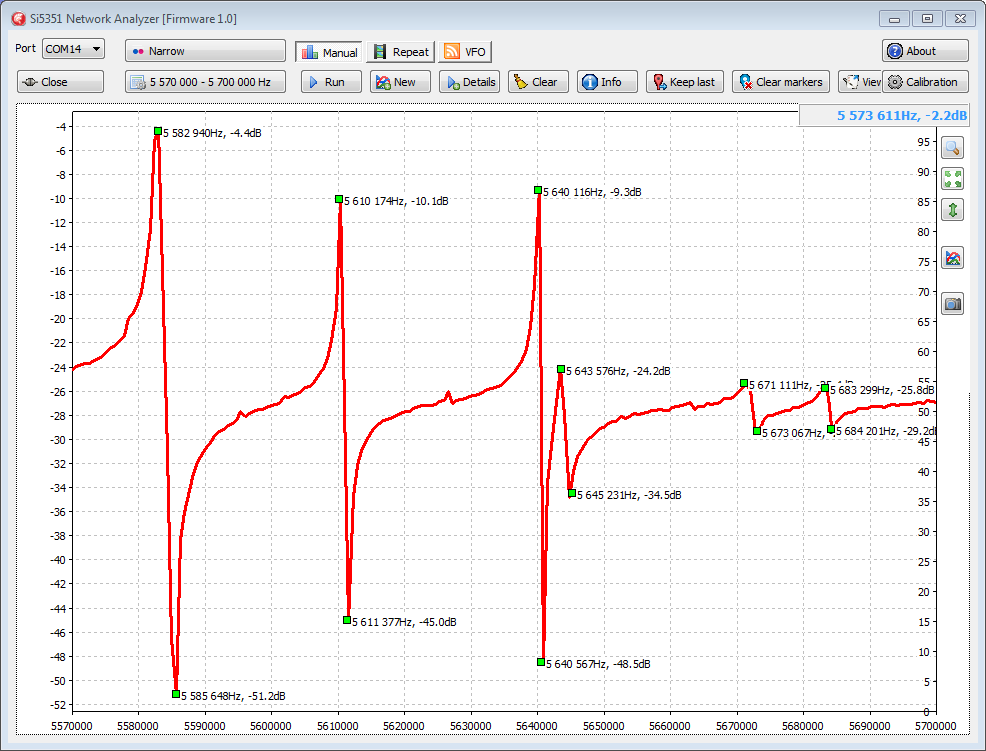Click the magnifier zoom icon beside the graph
986x751 pixels.
(953, 148)
